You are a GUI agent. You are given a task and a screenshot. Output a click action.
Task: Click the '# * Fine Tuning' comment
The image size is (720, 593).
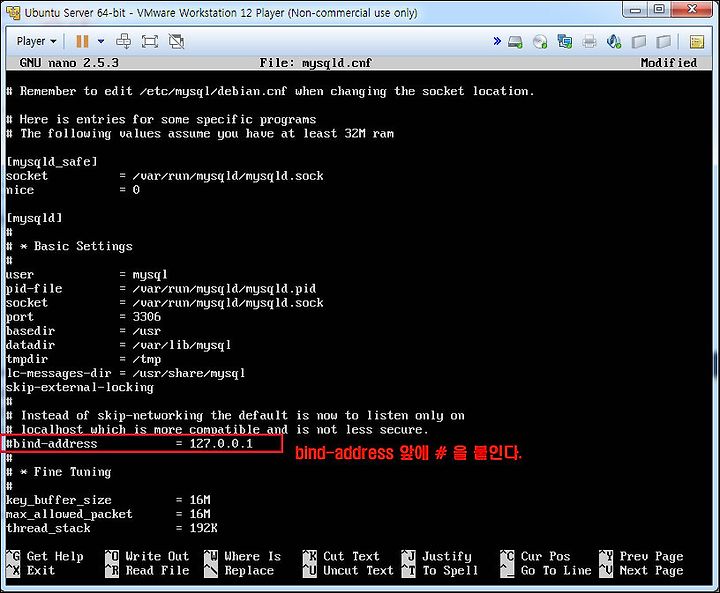(59, 472)
